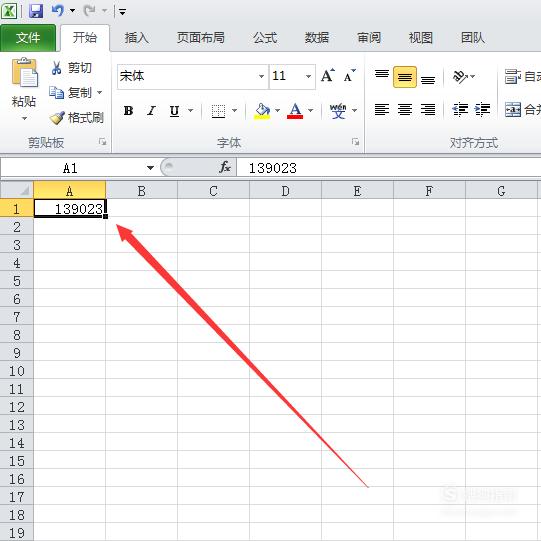Select column B header

click(141, 190)
